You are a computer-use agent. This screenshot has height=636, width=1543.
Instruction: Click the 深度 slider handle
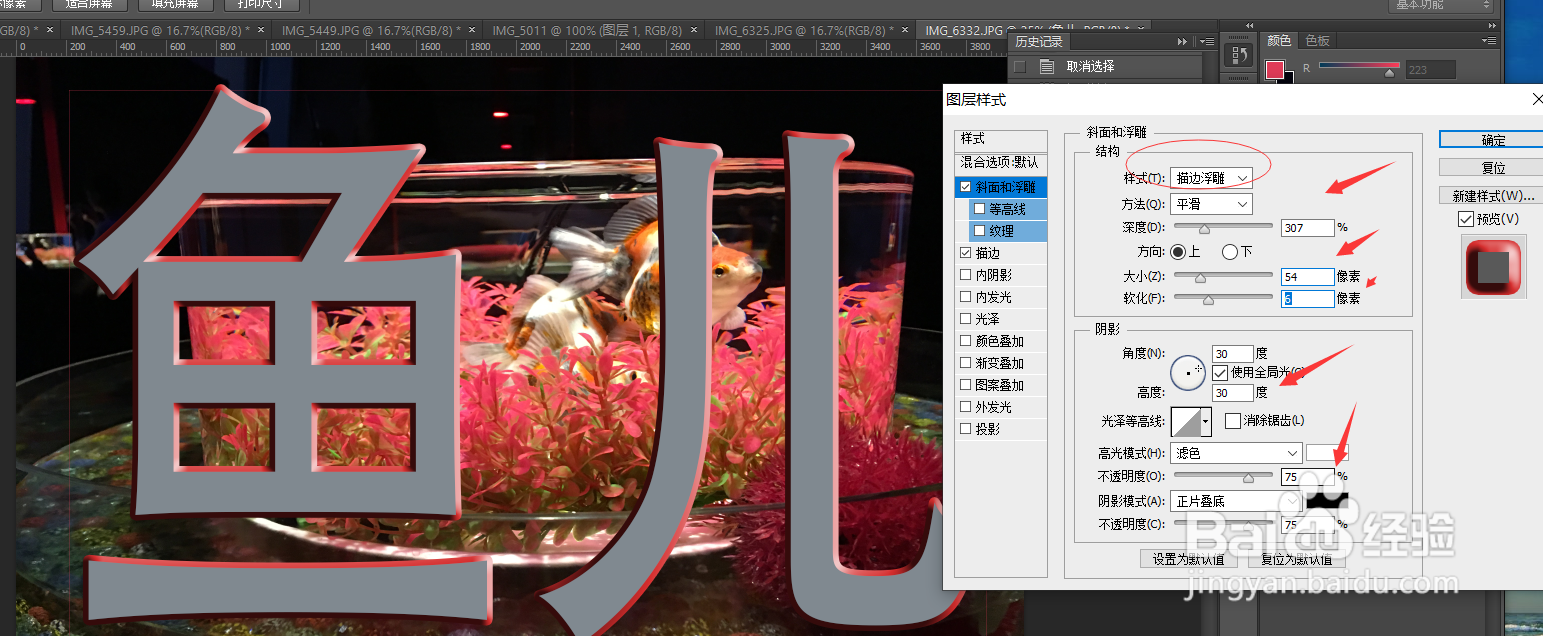pyautogui.click(x=1205, y=229)
